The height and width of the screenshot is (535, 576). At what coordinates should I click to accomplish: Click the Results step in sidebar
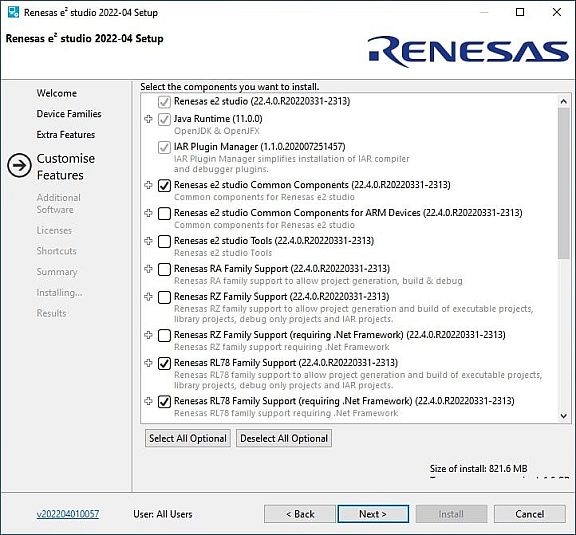point(51,313)
